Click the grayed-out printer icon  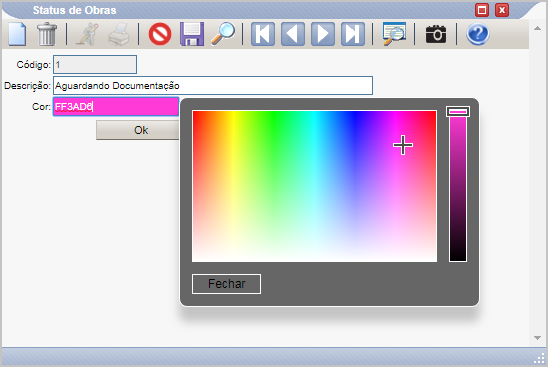pyautogui.click(x=119, y=34)
